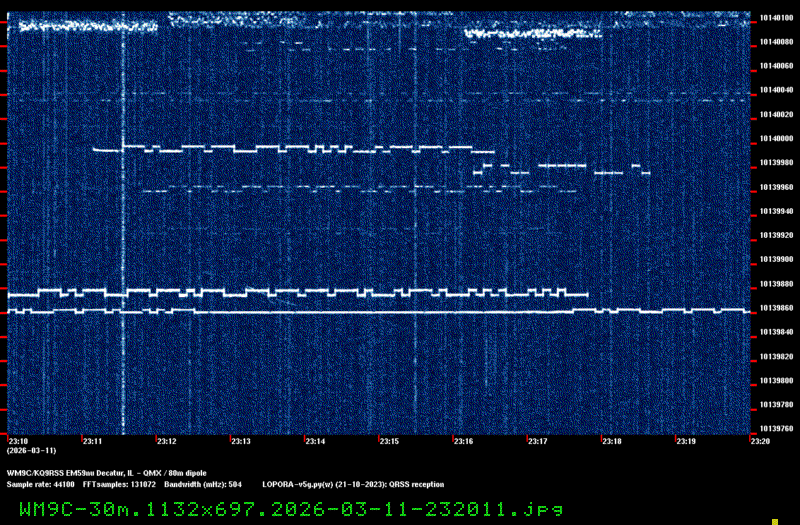Click the 10140100 frequency label

(x=776, y=18)
